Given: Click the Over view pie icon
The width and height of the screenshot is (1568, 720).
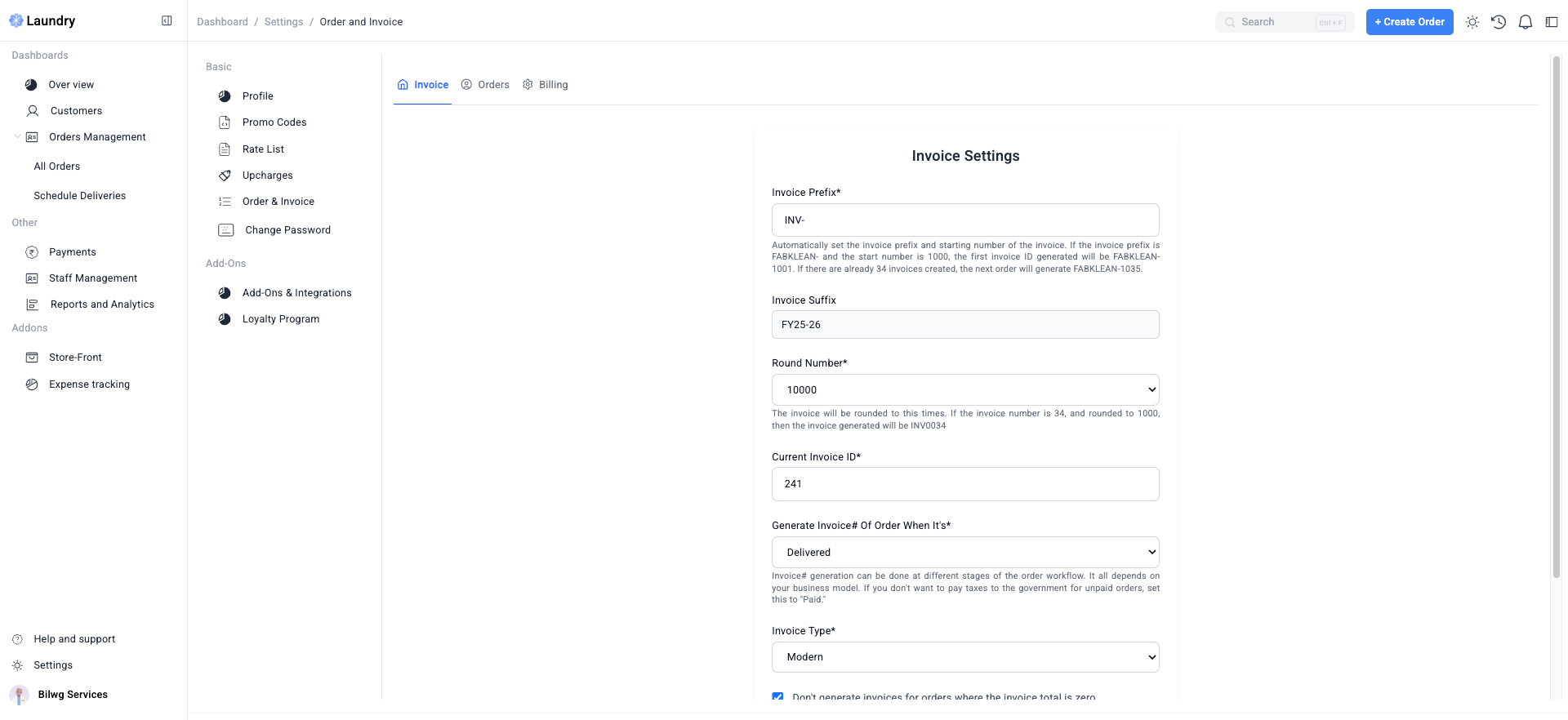Looking at the screenshot, I should click(x=31, y=85).
